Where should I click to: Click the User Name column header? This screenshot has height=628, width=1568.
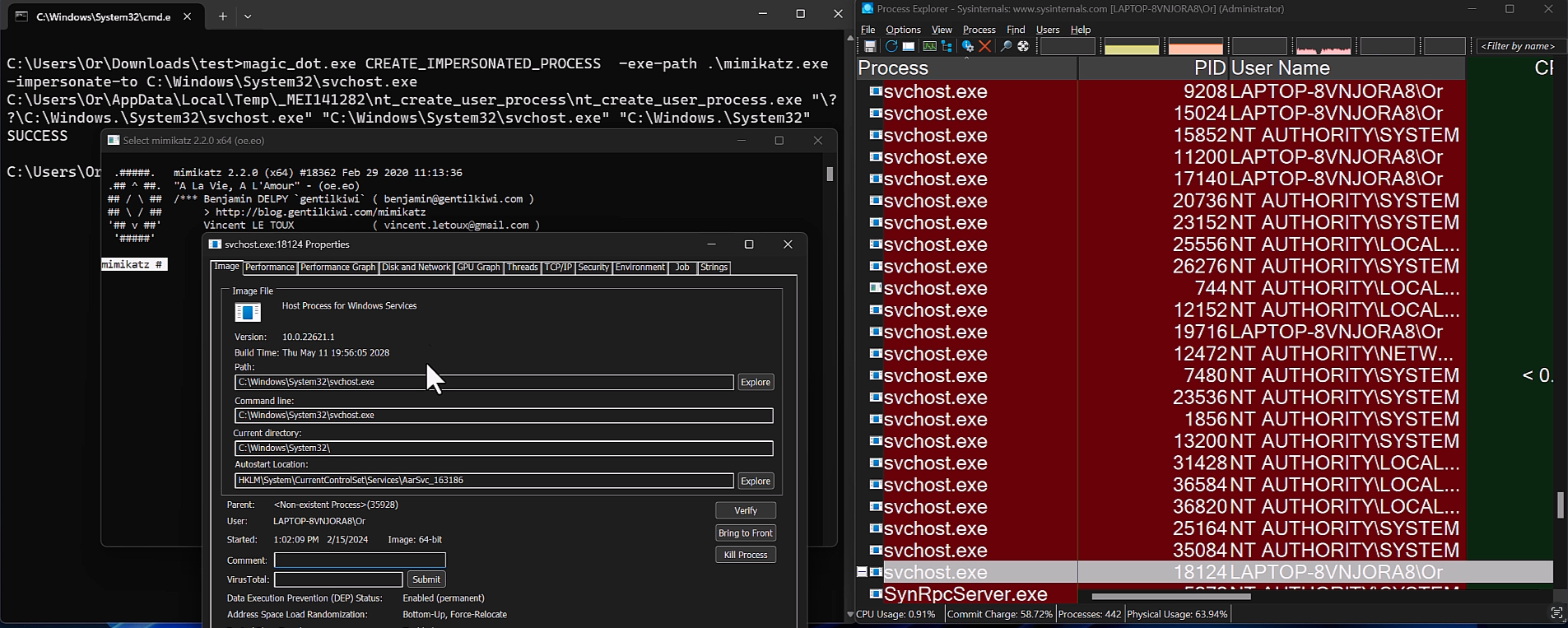tap(1347, 68)
